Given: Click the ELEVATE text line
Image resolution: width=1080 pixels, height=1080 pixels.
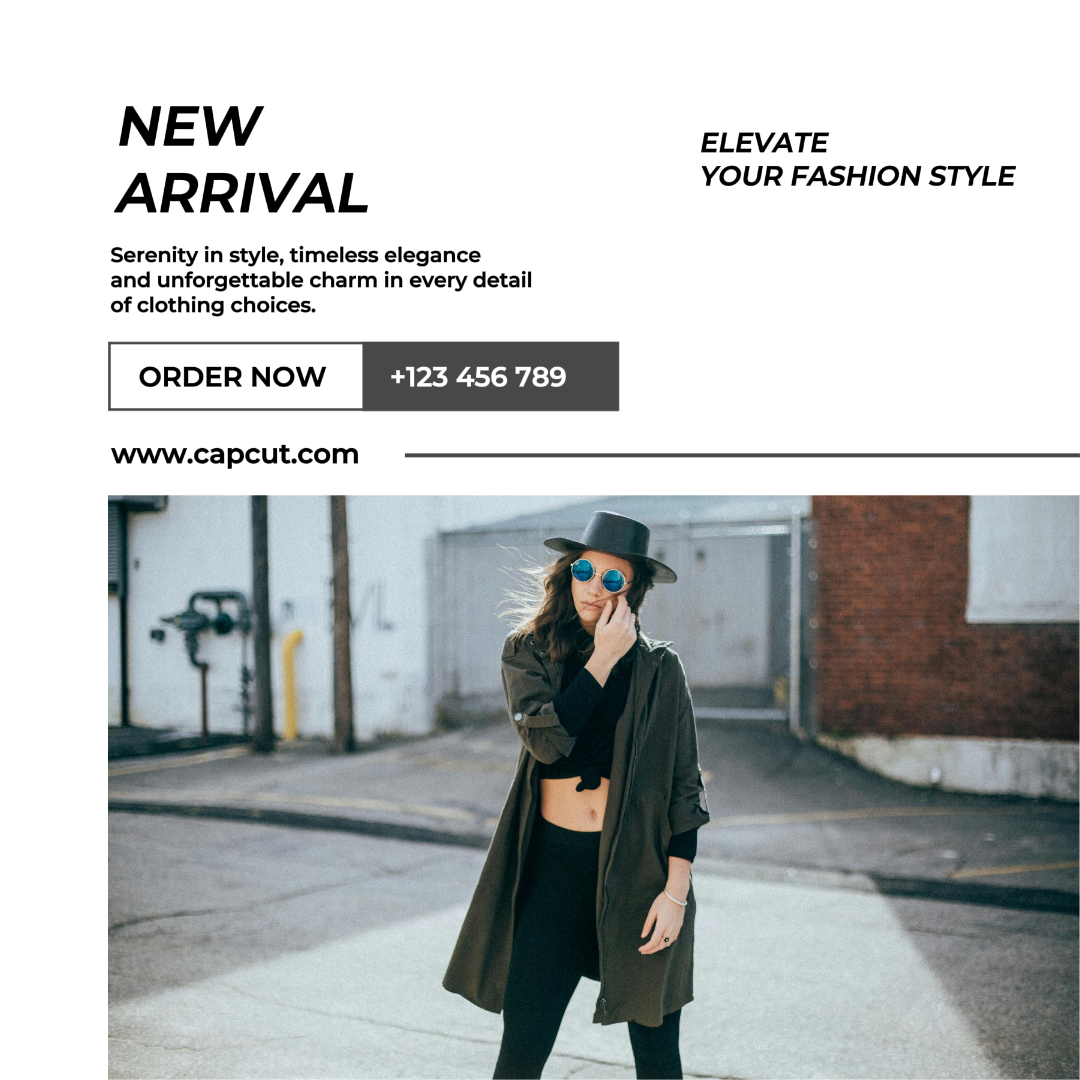Looking at the screenshot, I should point(764,143).
